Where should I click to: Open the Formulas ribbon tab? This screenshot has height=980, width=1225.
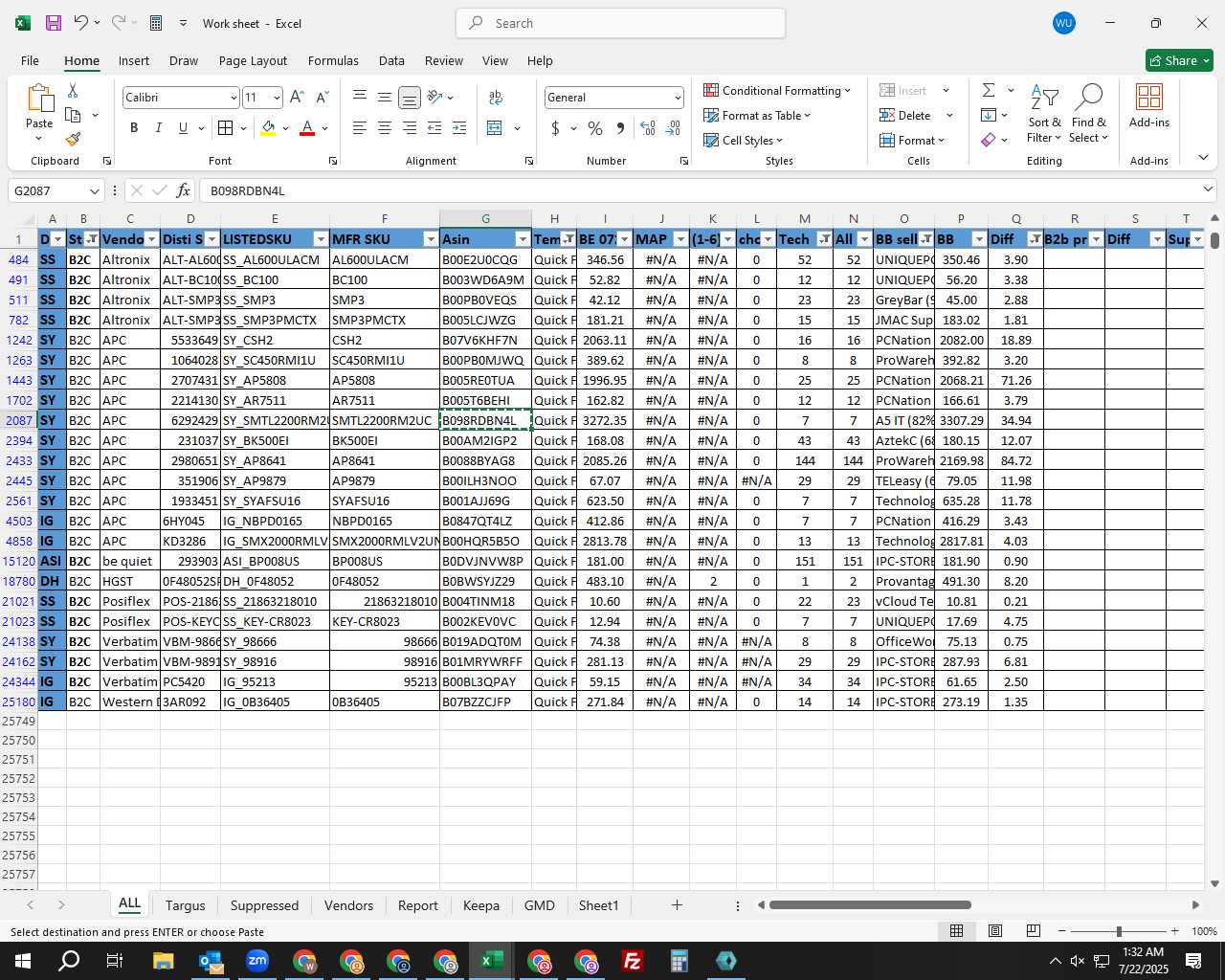(x=333, y=60)
